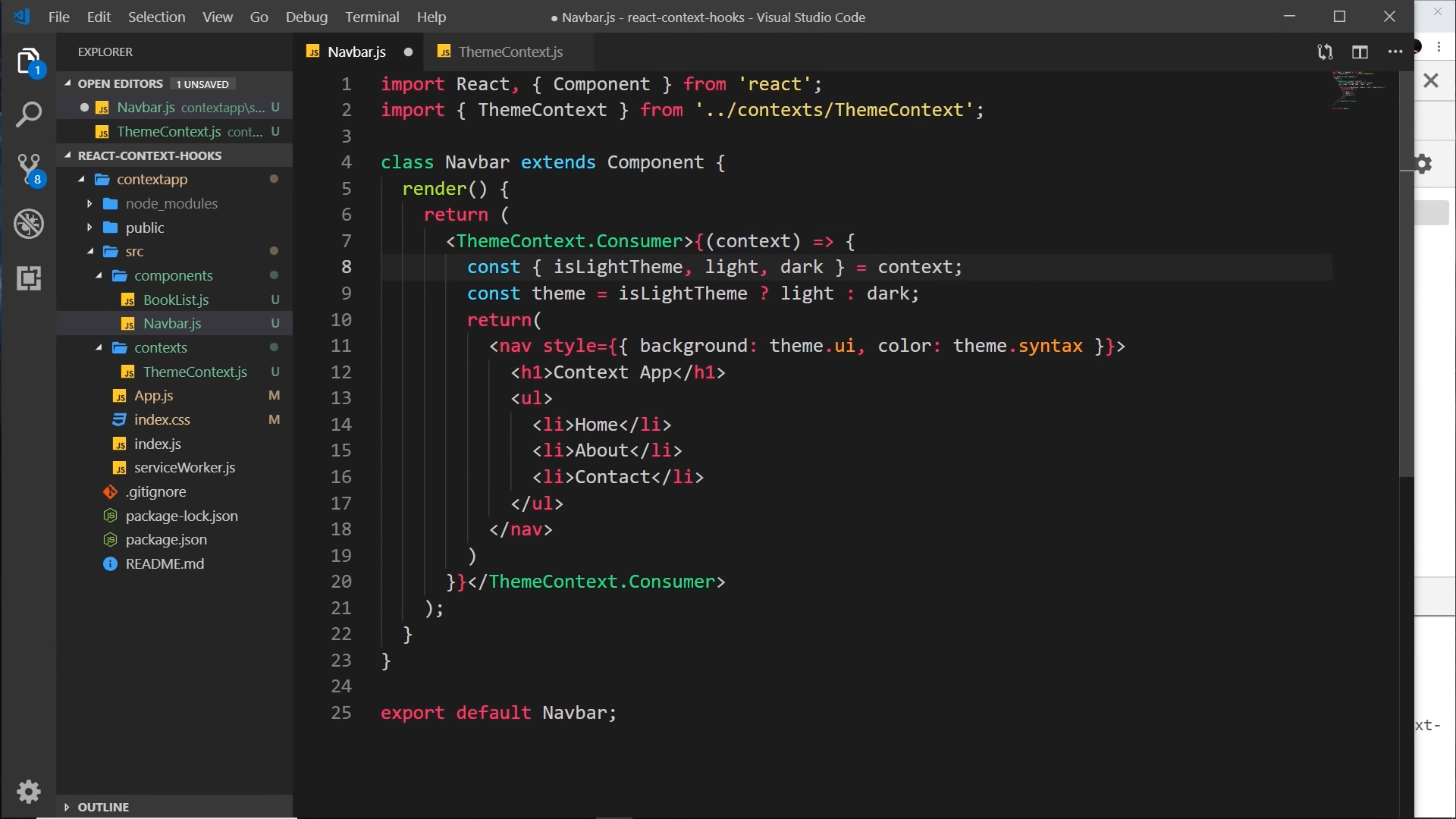
Task: Open the Search view in activity bar
Action: coord(28,115)
